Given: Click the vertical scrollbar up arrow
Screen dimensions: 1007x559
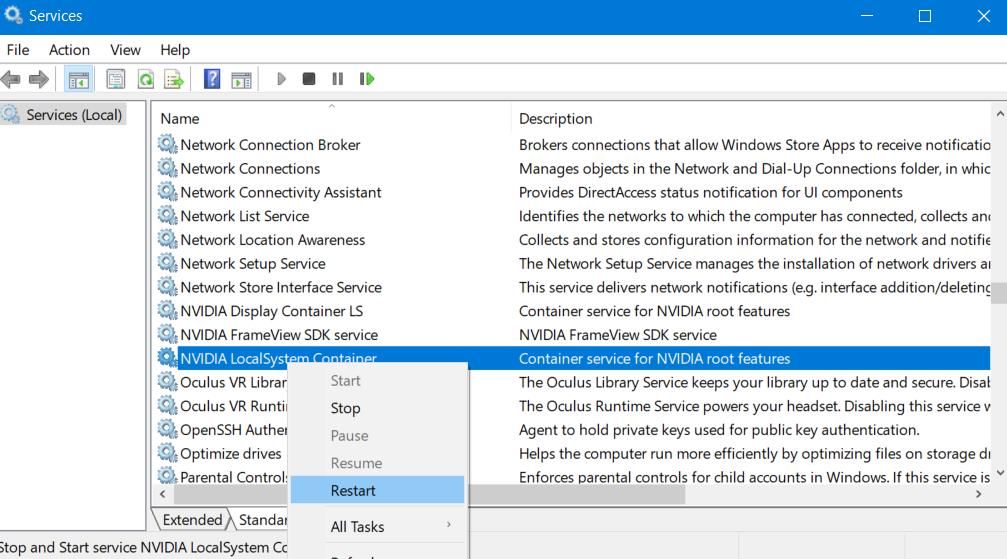Looking at the screenshot, I should pyautogui.click(x=1000, y=114).
